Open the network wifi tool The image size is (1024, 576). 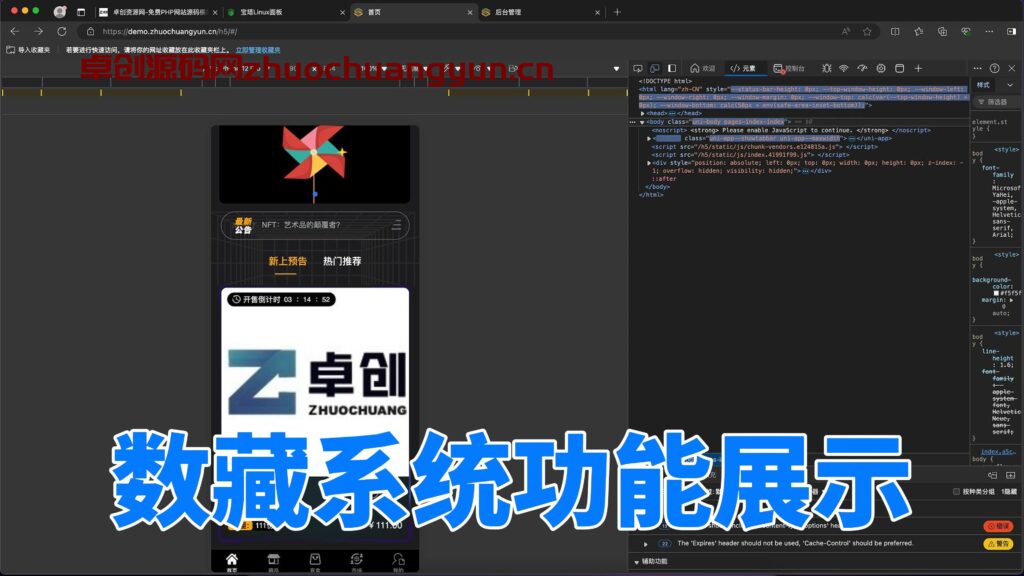coord(844,68)
